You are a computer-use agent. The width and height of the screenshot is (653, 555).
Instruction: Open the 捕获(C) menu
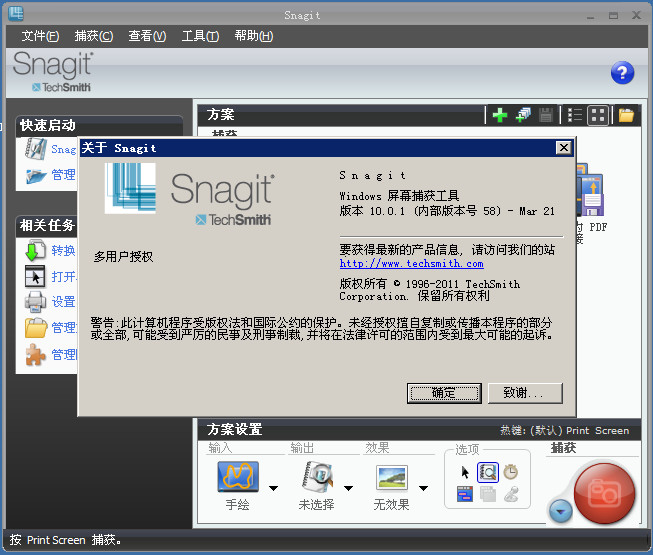[94, 36]
